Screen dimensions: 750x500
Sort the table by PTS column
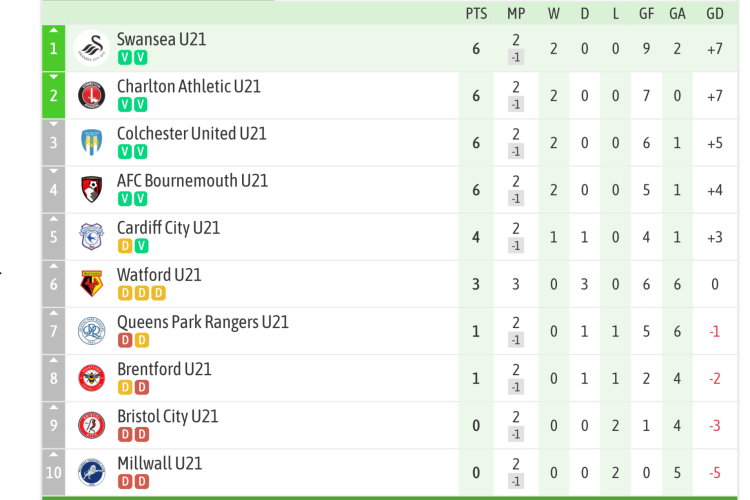(x=476, y=13)
